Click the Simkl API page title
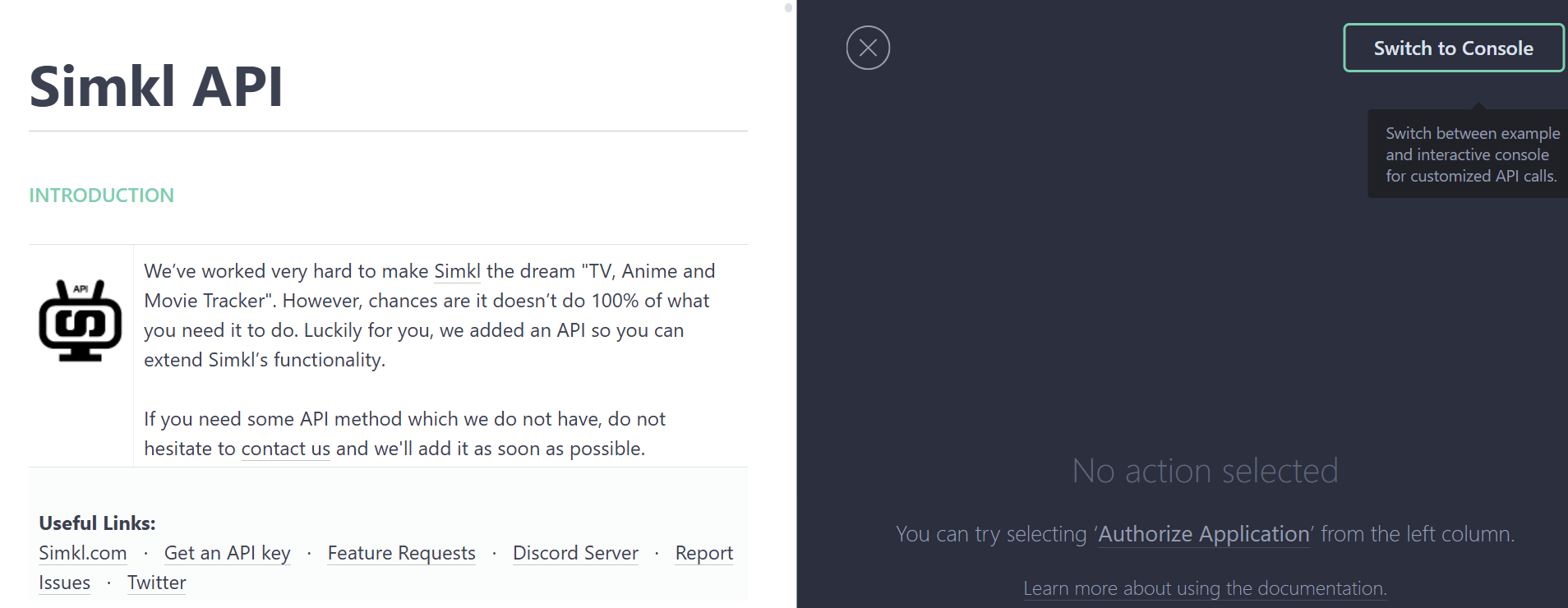The image size is (1568, 608). (x=156, y=86)
